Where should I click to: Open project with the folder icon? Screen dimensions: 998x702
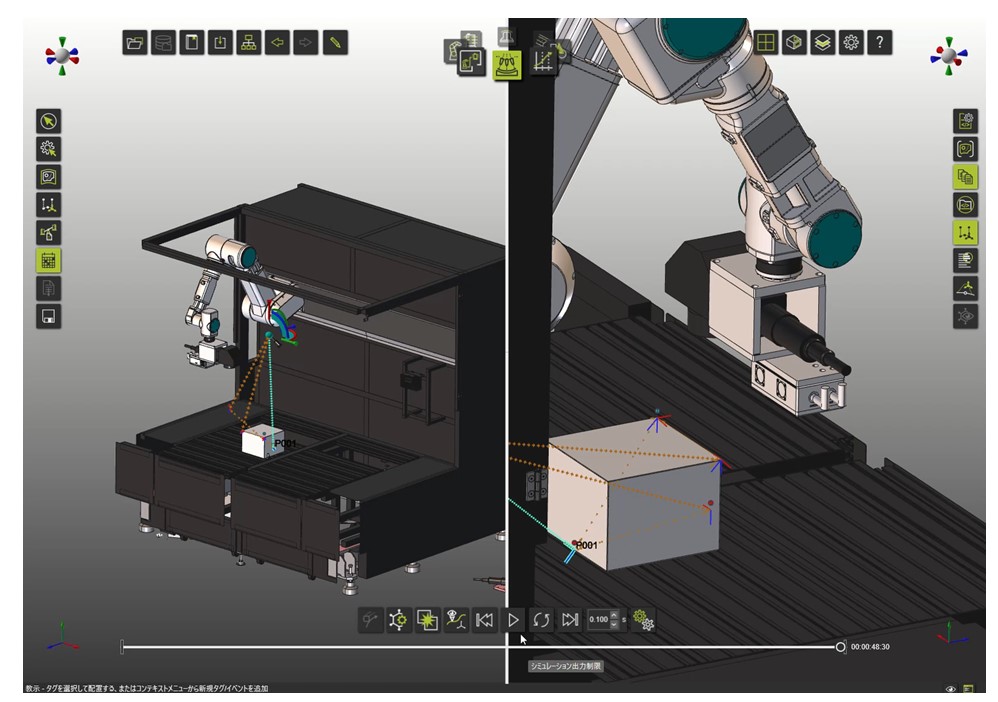pyautogui.click(x=135, y=43)
